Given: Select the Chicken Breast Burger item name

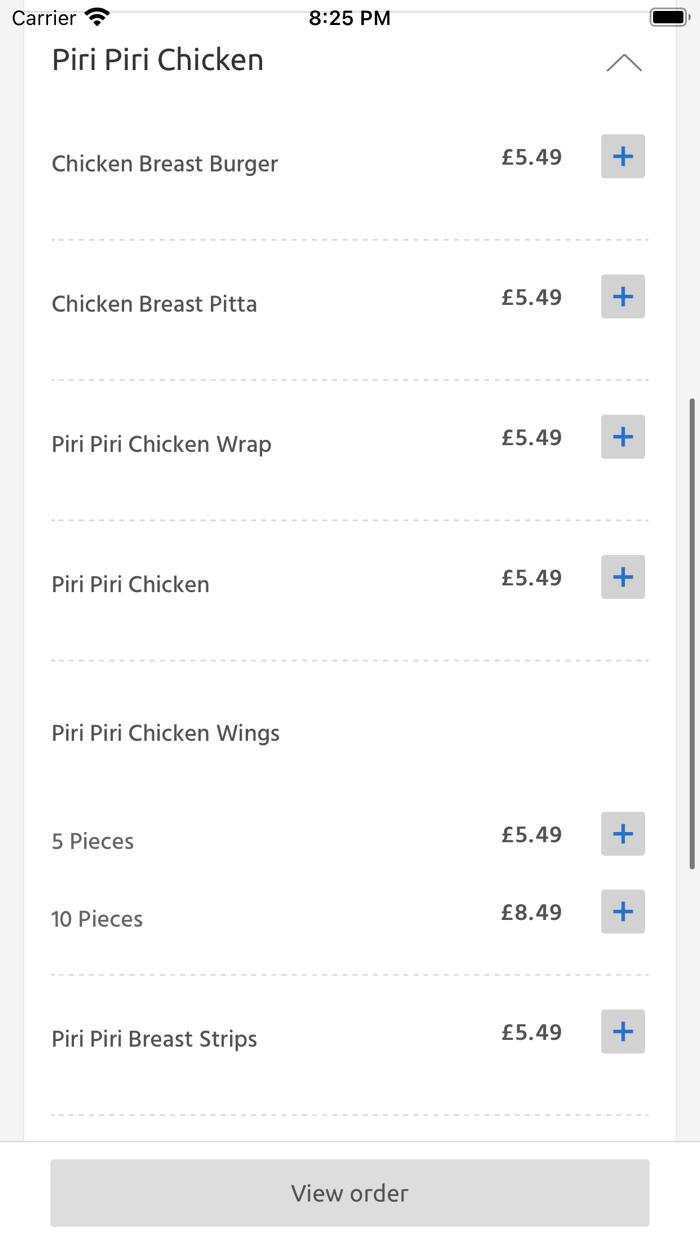Looking at the screenshot, I should click(164, 163).
